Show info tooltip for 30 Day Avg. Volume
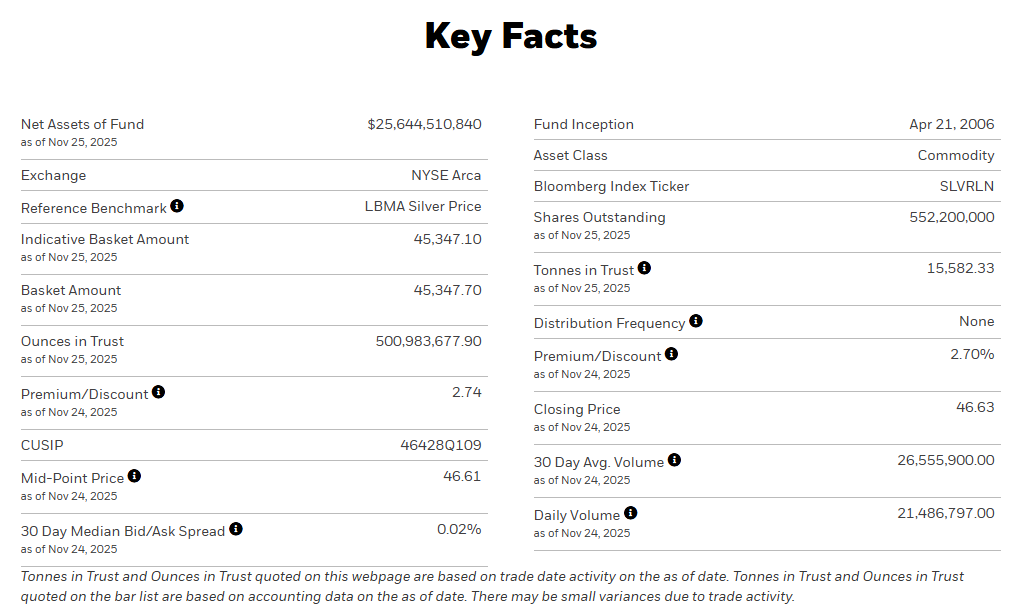 pos(674,460)
